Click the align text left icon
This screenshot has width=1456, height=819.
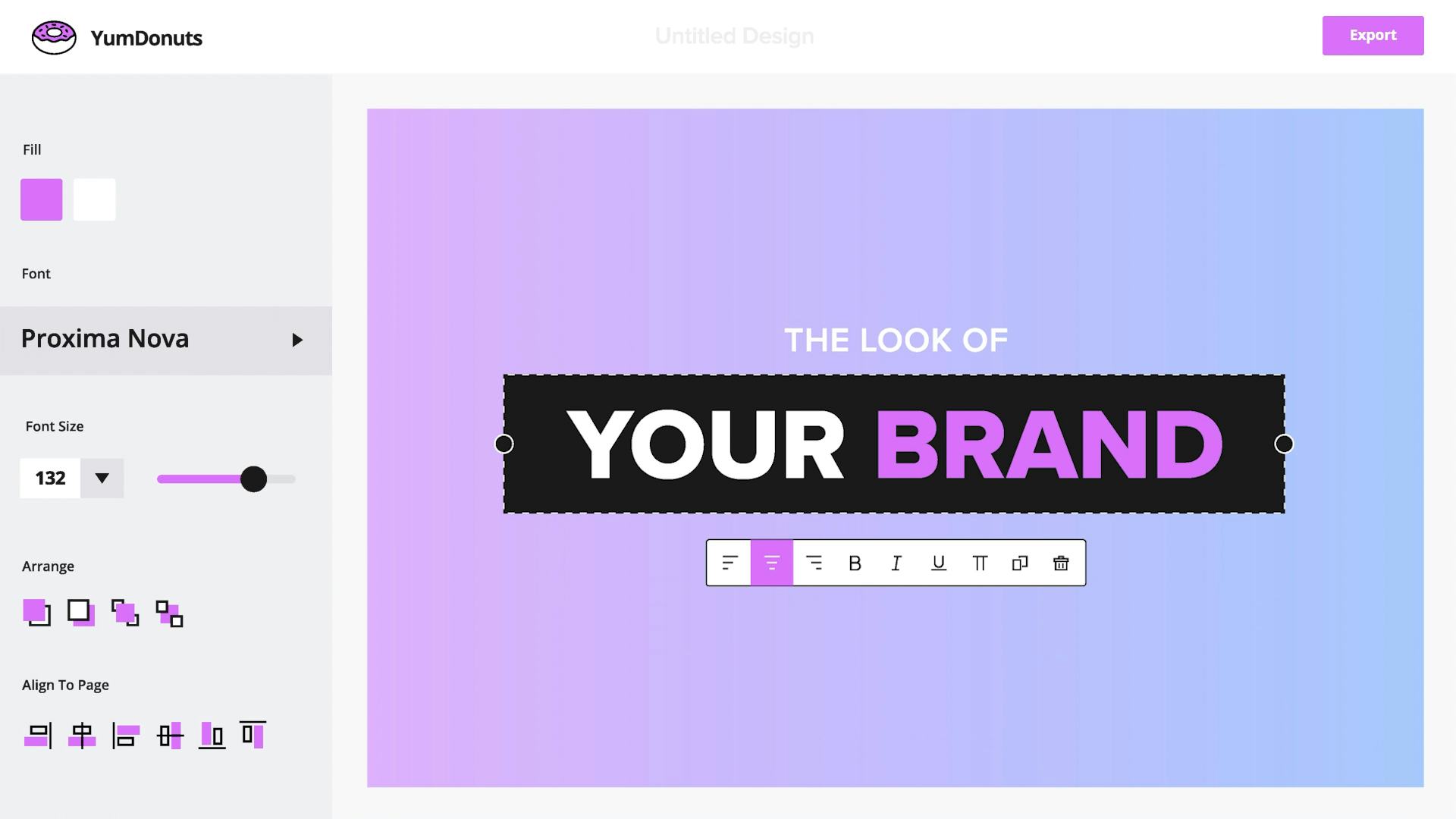(x=730, y=563)
